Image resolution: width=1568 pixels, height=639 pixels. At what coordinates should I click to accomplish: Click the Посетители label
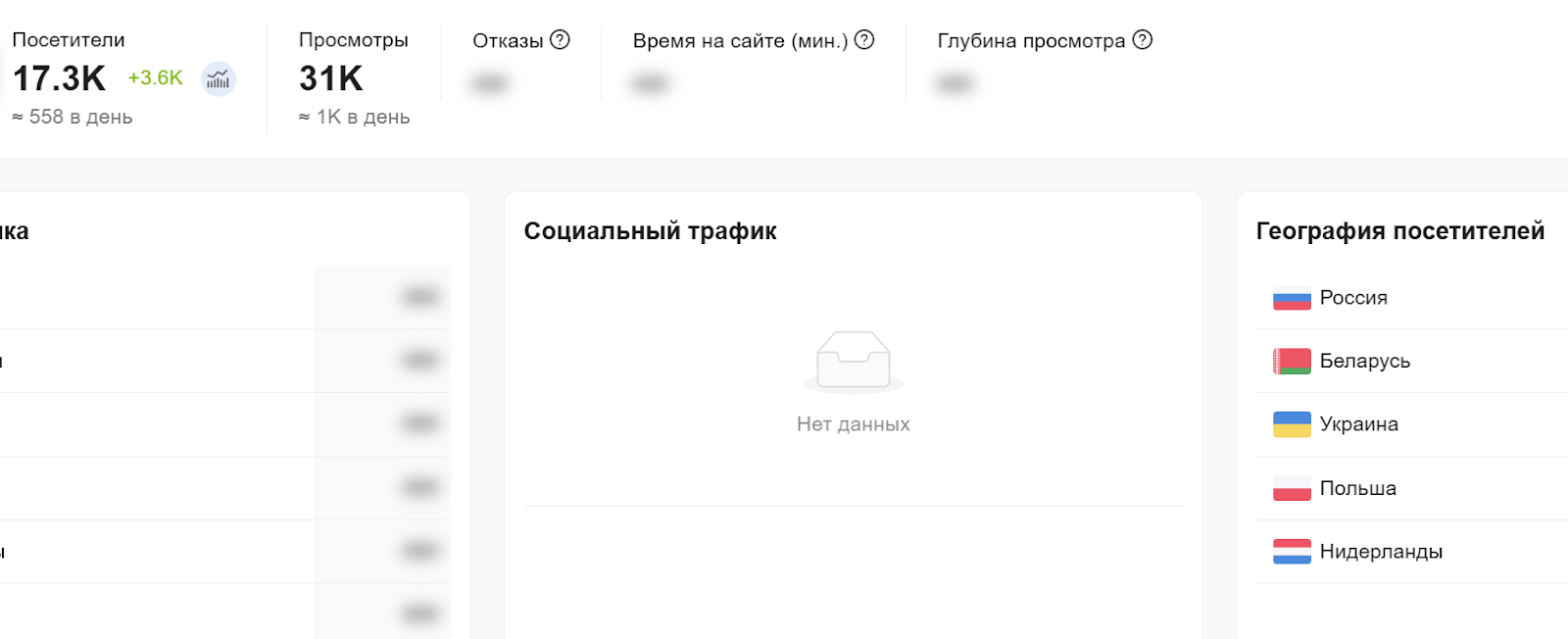click(69, 40)
